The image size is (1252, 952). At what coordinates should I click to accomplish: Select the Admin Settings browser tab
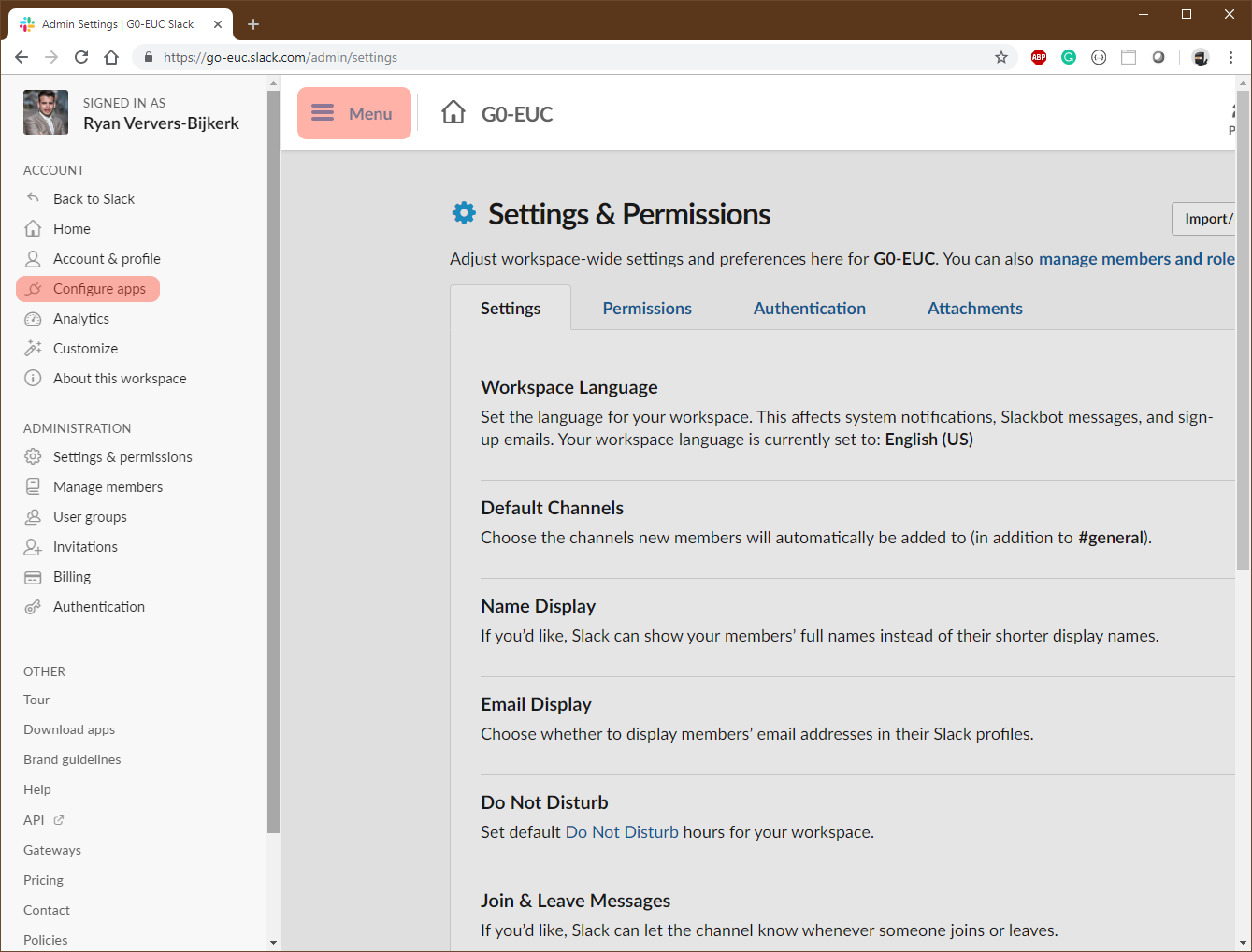point(118,24)
